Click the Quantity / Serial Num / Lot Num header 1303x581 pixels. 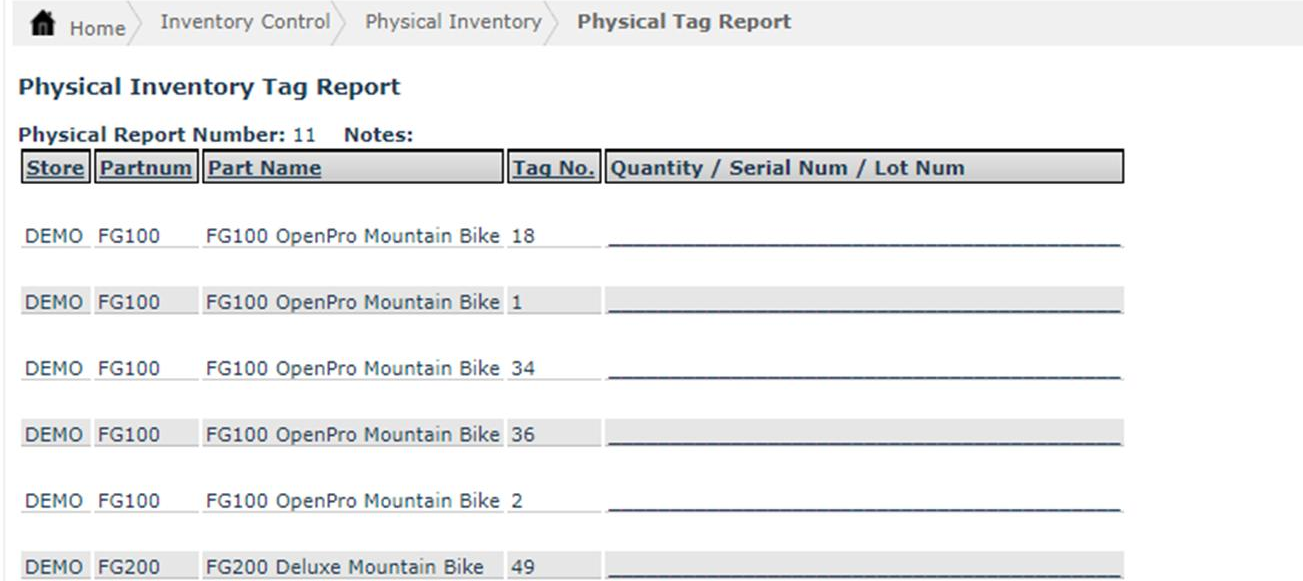point(787,167)
